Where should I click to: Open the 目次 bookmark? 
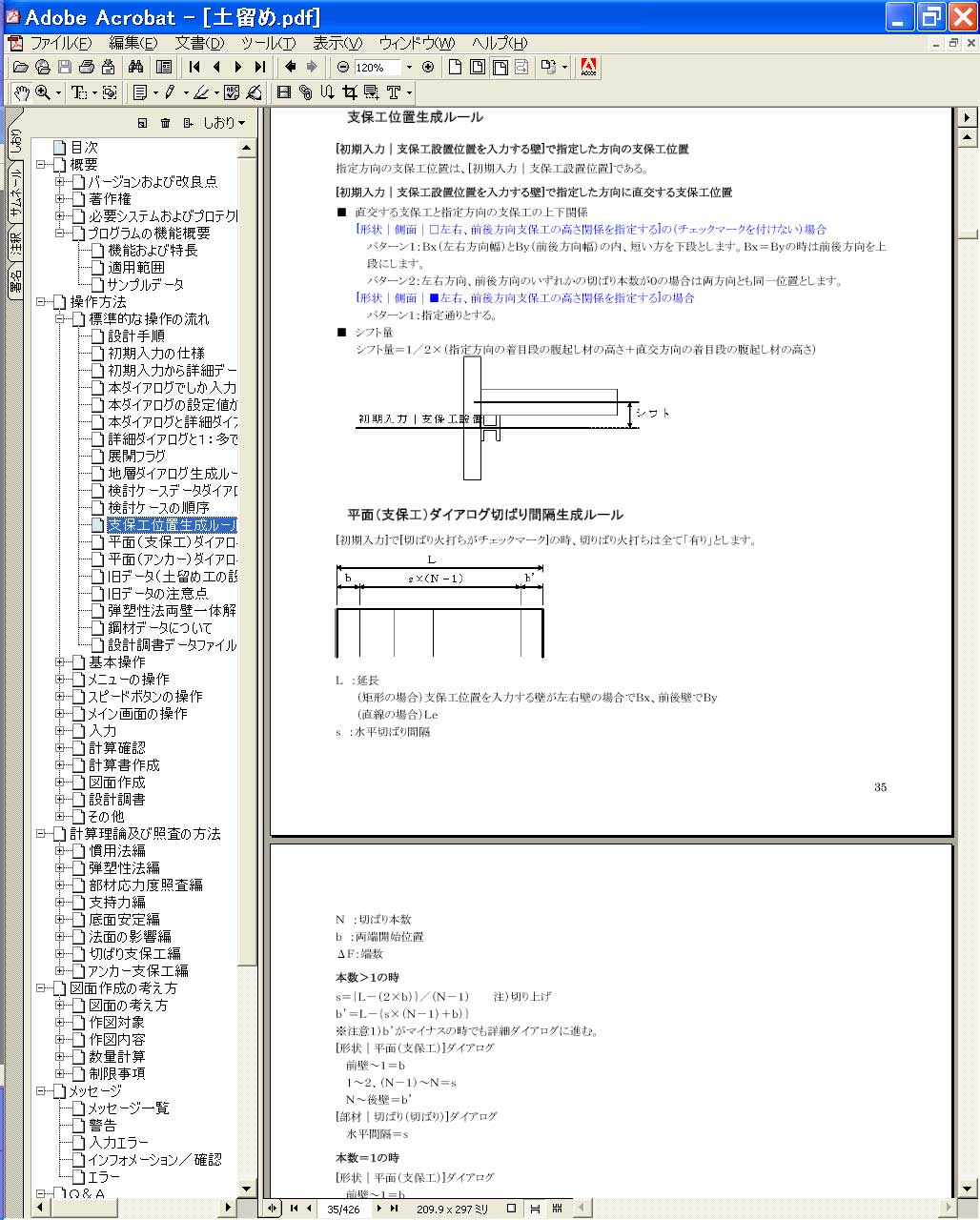pyautogui.click(x=84, y=148)
